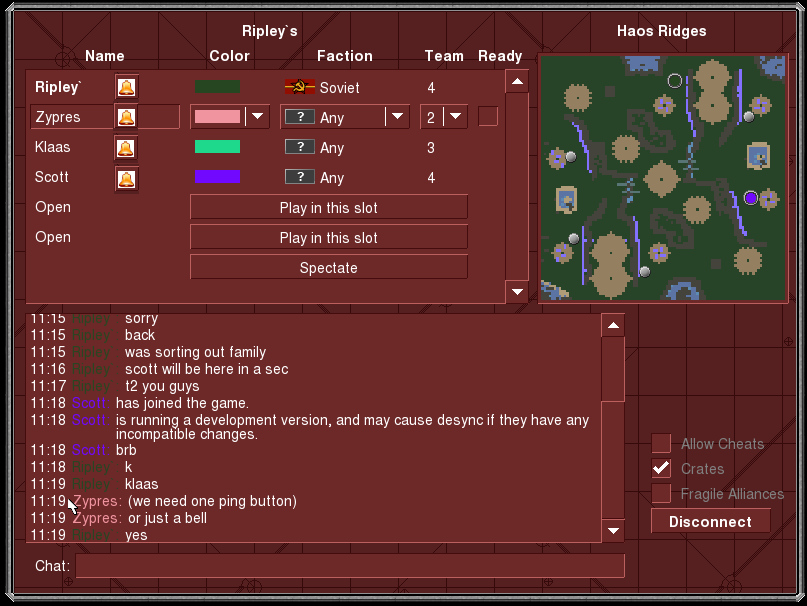Select the hollow ring spawn point at the top of the map
807x606 pixels.
[675, 81]
